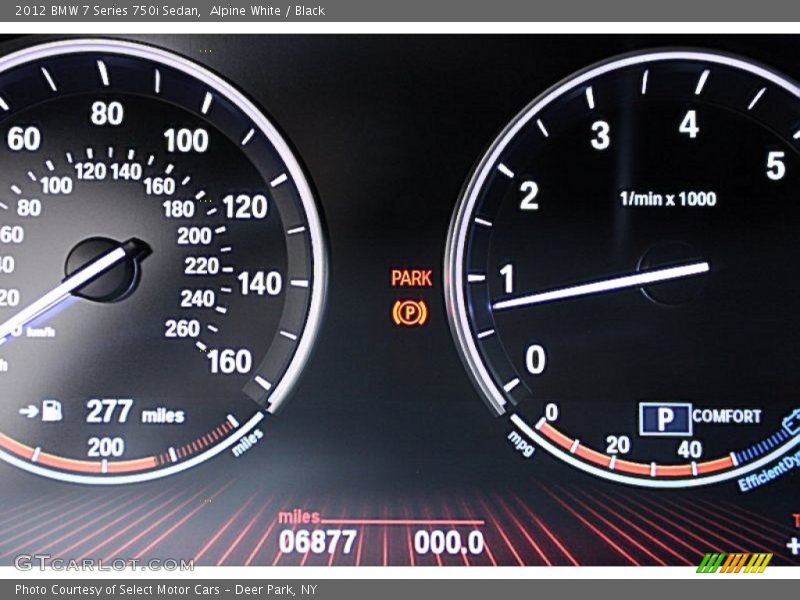
Task: Click the 160 mark on the speedometer
Action: click(229, 362)
